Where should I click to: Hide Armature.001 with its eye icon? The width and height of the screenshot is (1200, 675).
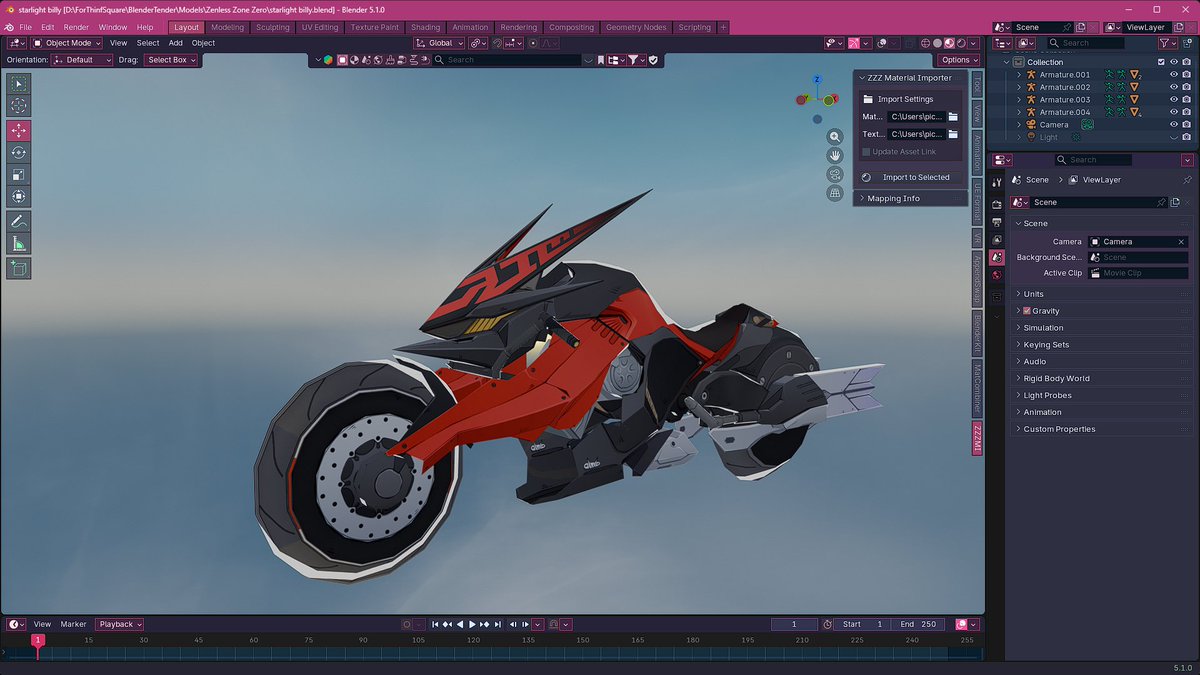1174,75
